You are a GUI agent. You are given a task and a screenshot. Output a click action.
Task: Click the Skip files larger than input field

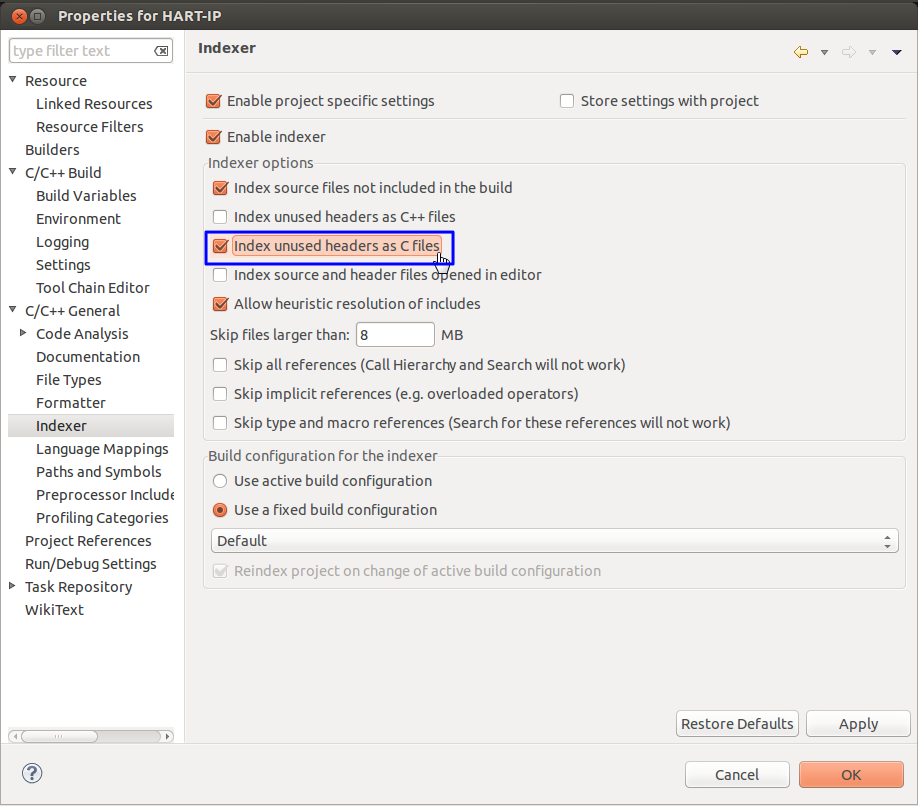coord(395,334)
